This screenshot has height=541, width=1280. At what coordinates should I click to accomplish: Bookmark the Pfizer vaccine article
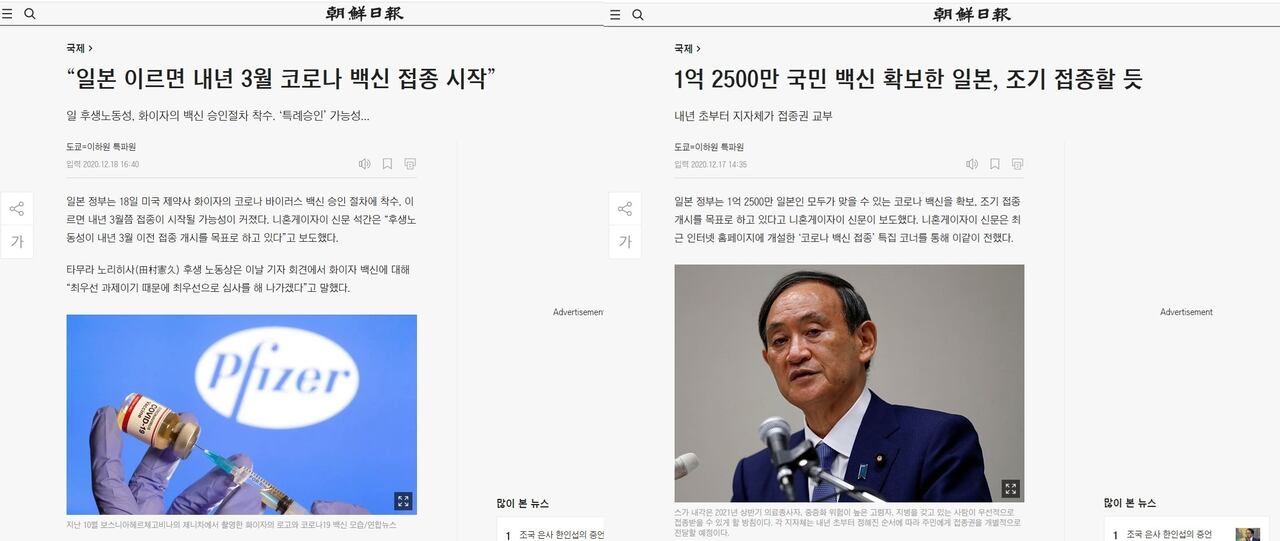click(387, 164)
